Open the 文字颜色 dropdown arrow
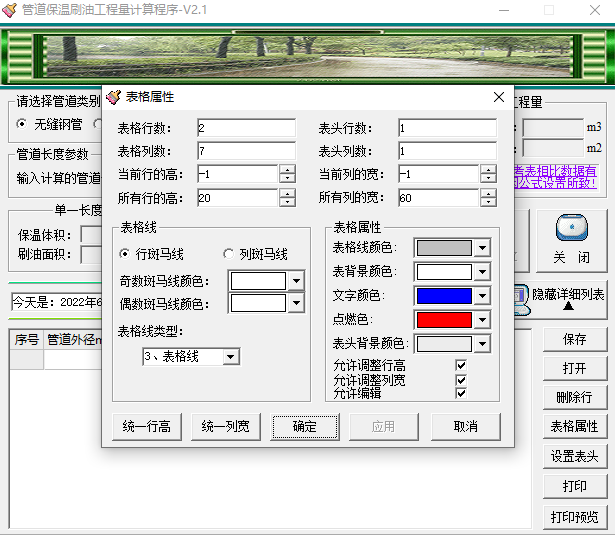 [x=482, y=296]
